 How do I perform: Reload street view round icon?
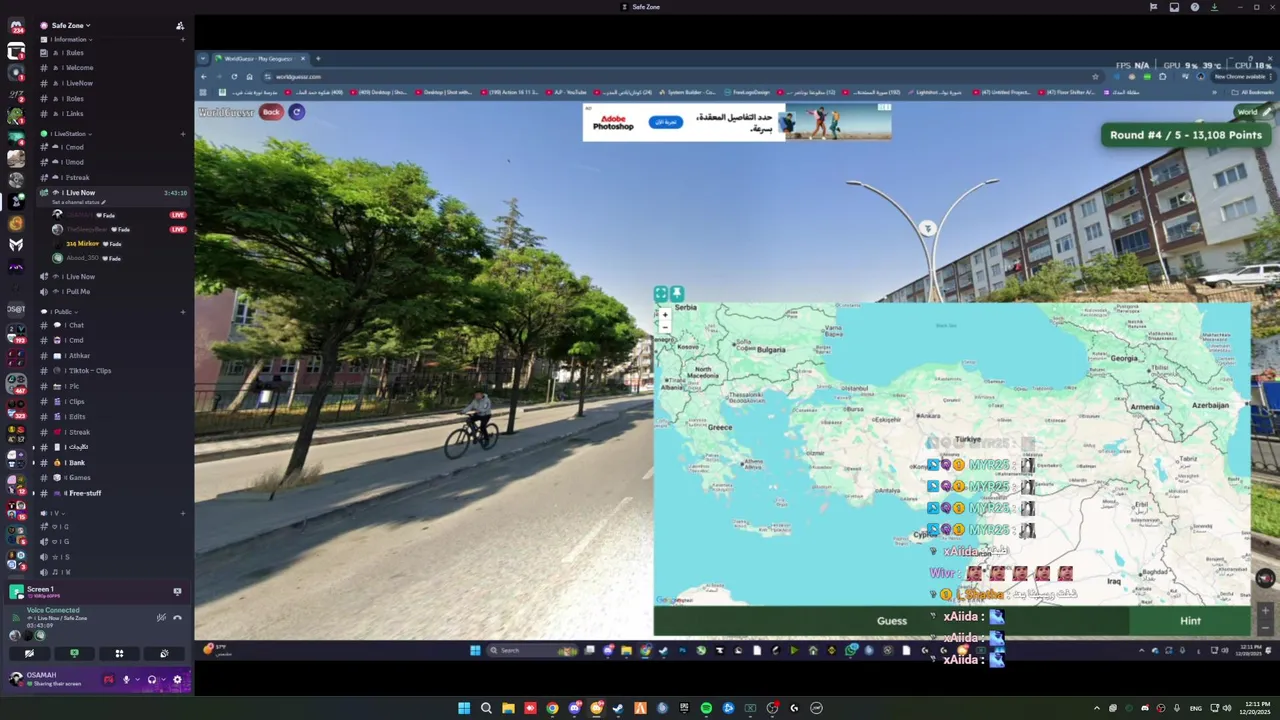(296, 112)
